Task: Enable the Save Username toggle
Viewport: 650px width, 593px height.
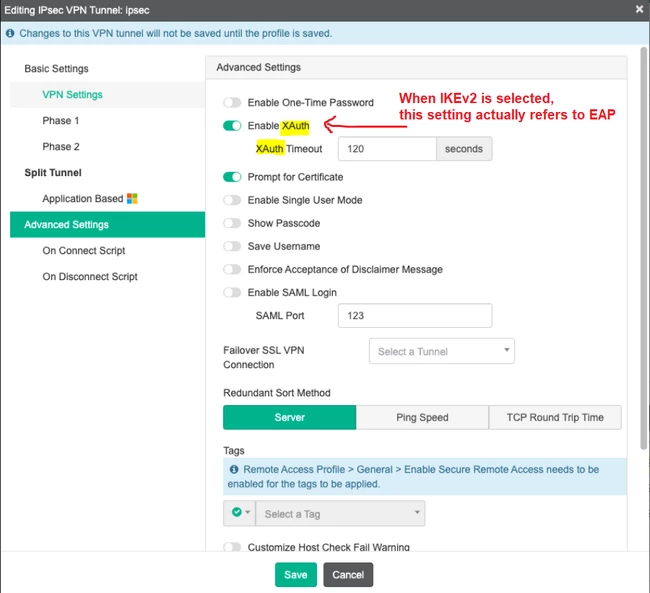Action: point(232,246)
